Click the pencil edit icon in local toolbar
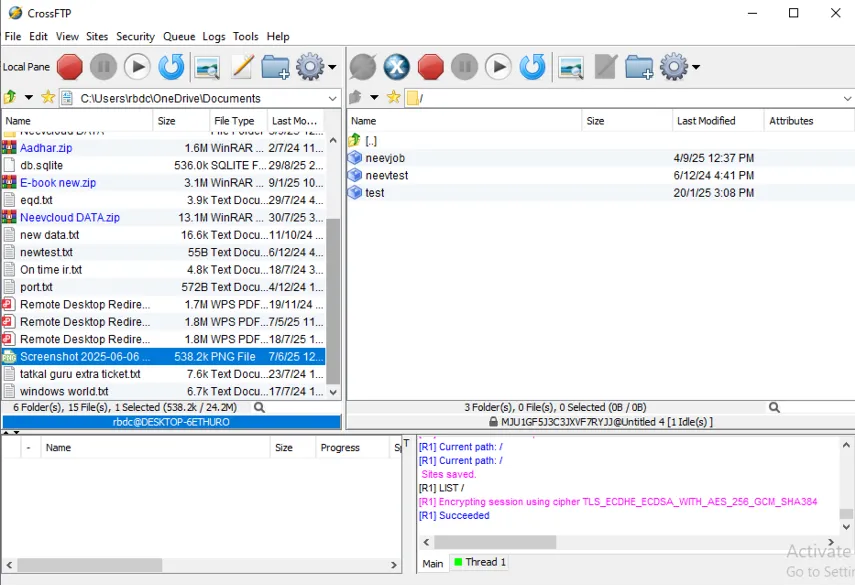 coord(242,67)
